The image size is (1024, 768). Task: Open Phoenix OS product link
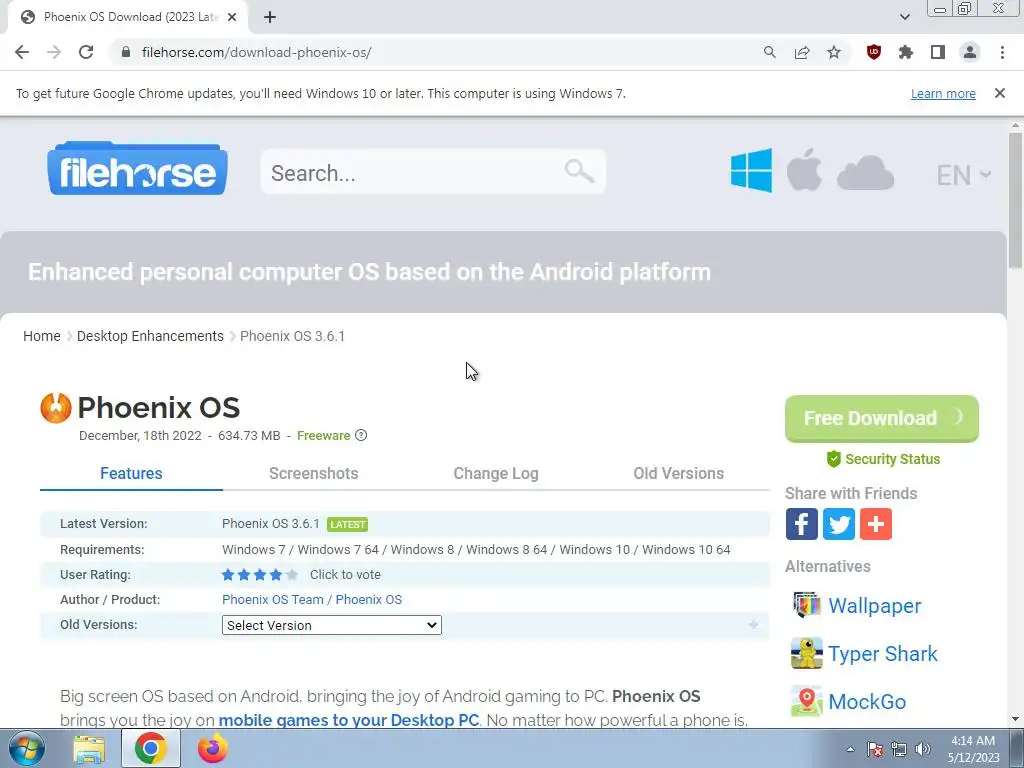point(369,600)
